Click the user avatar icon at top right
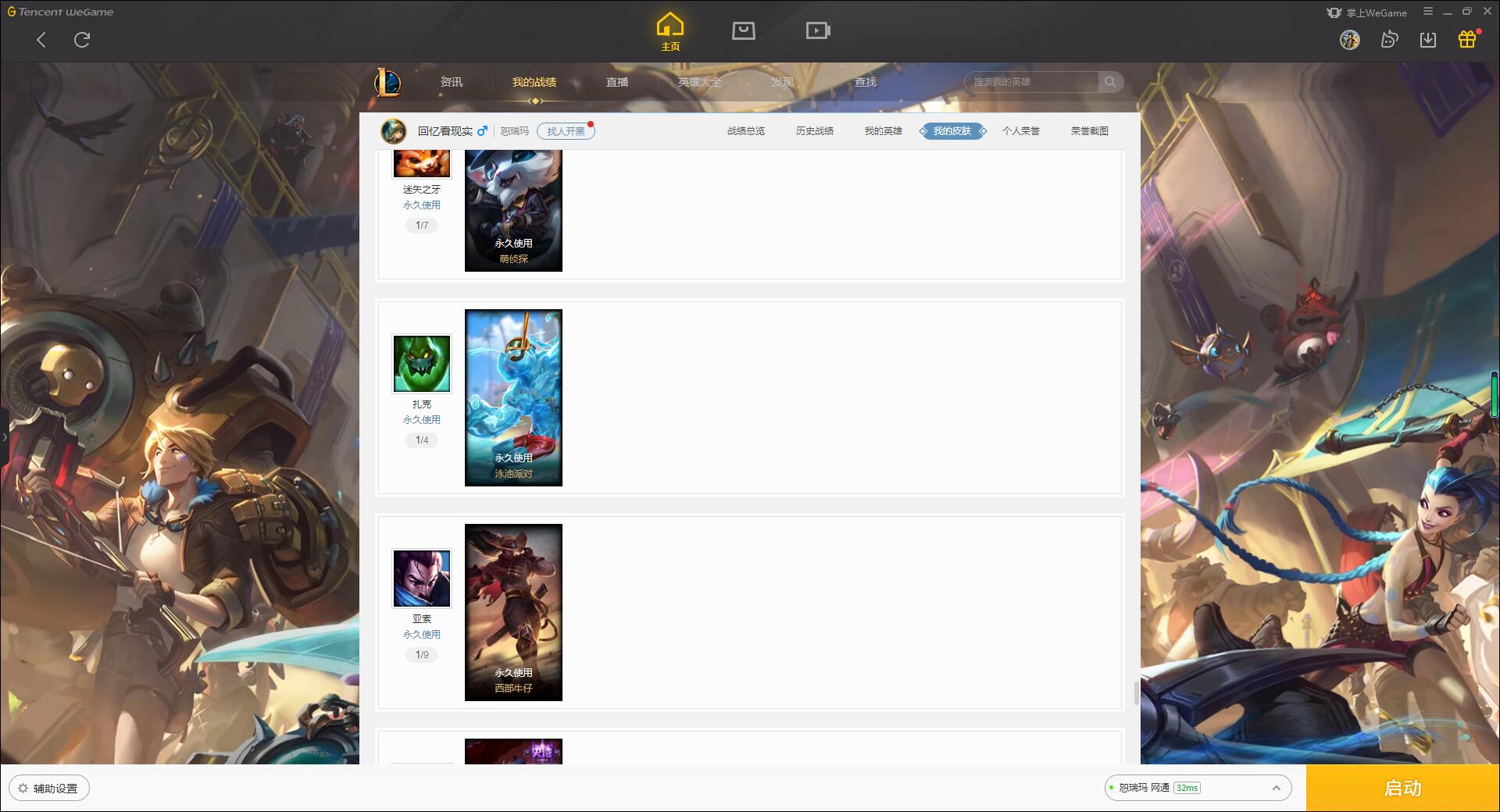Viewport: 1500px width, 812px height. click(1349, 40)
